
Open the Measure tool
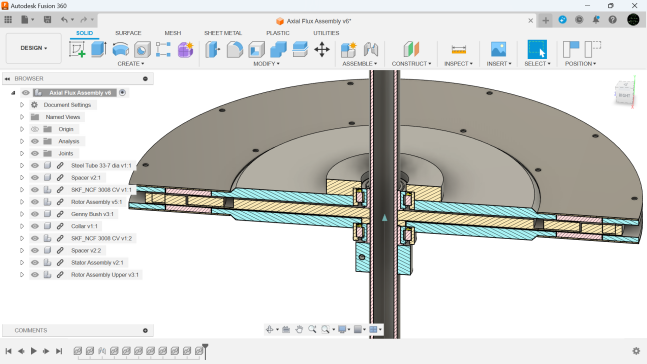coord(459,50)
